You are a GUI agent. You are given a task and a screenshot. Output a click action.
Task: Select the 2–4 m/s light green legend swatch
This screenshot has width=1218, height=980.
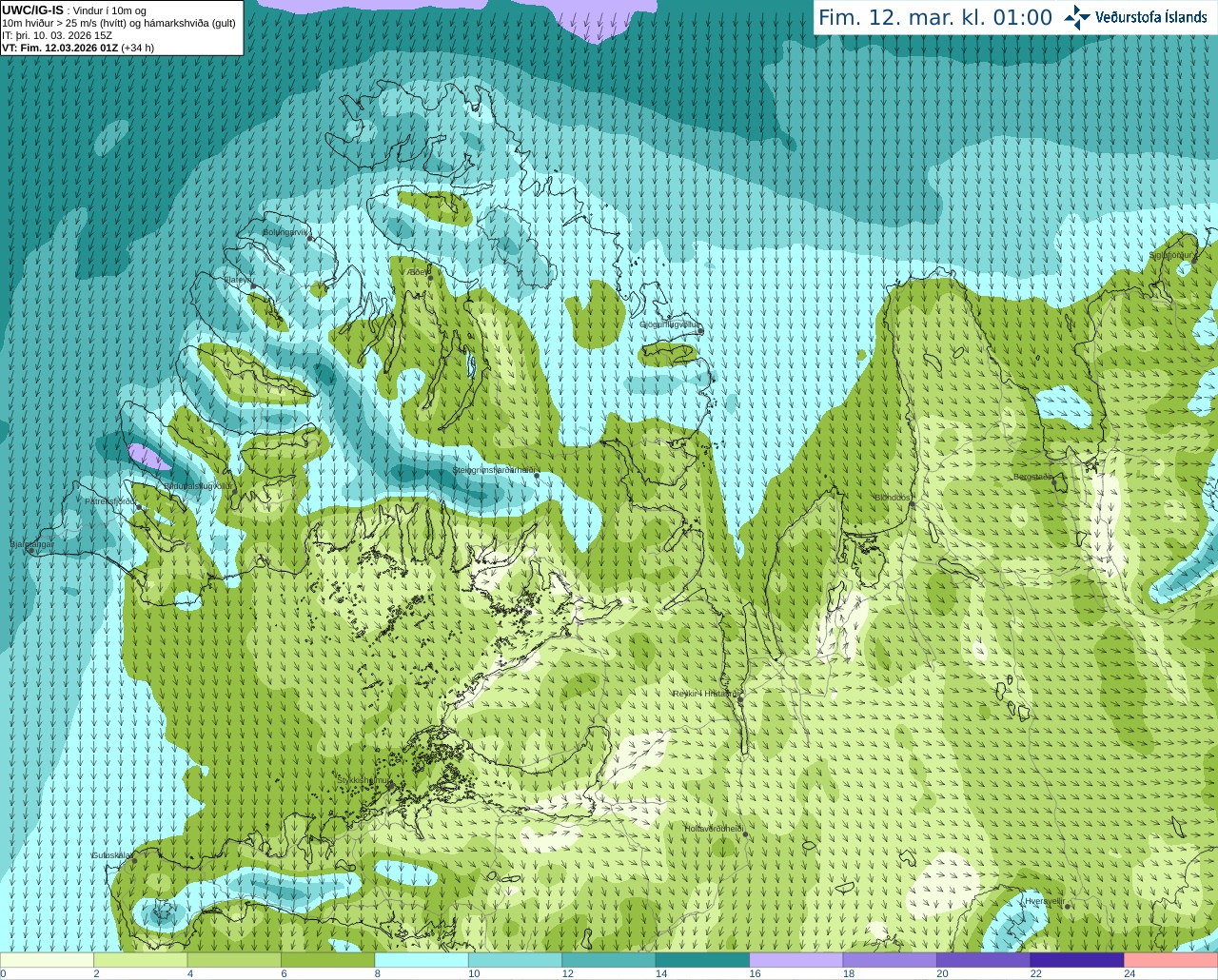(x=140, y=960)
